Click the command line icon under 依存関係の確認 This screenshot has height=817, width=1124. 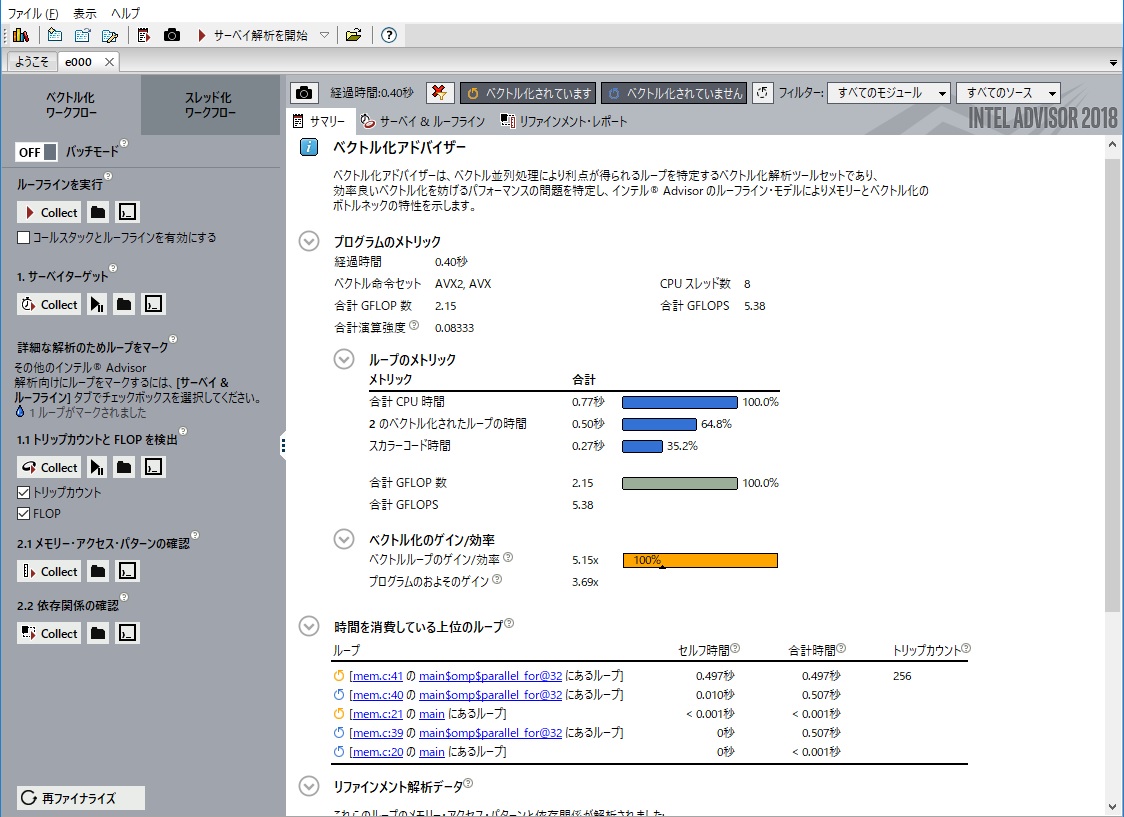point(126,633)
